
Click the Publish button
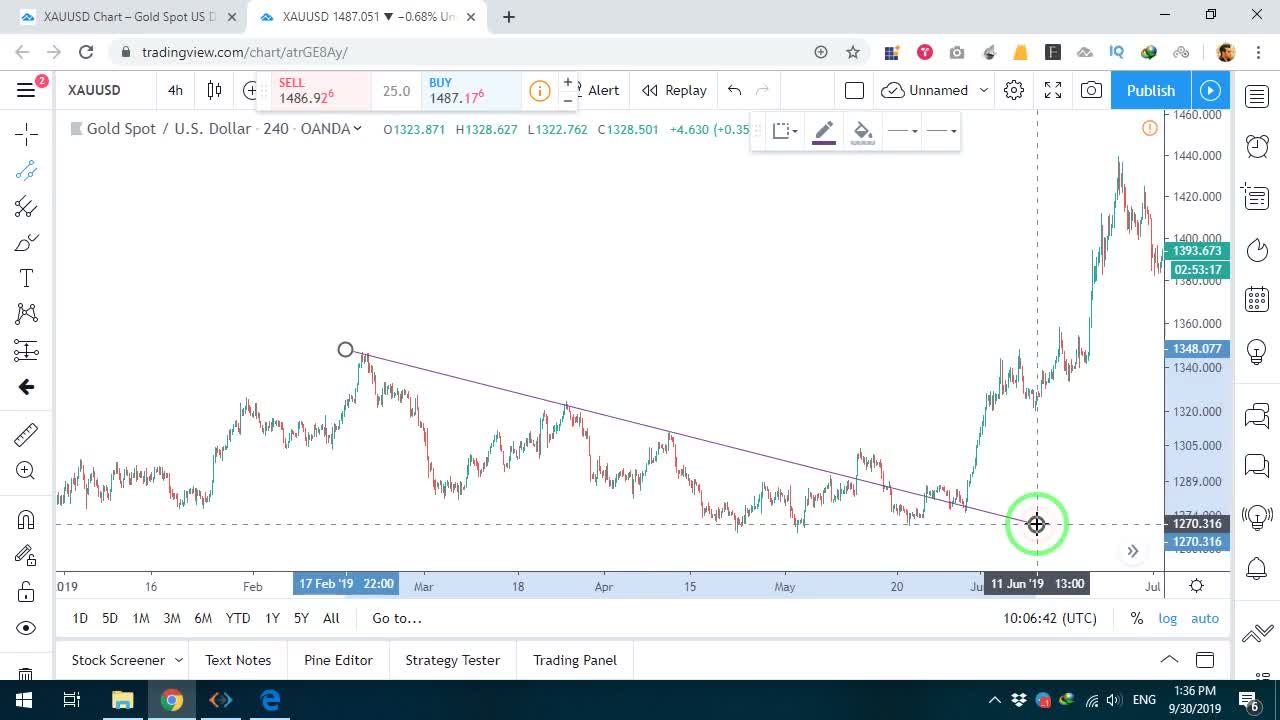1151,90
